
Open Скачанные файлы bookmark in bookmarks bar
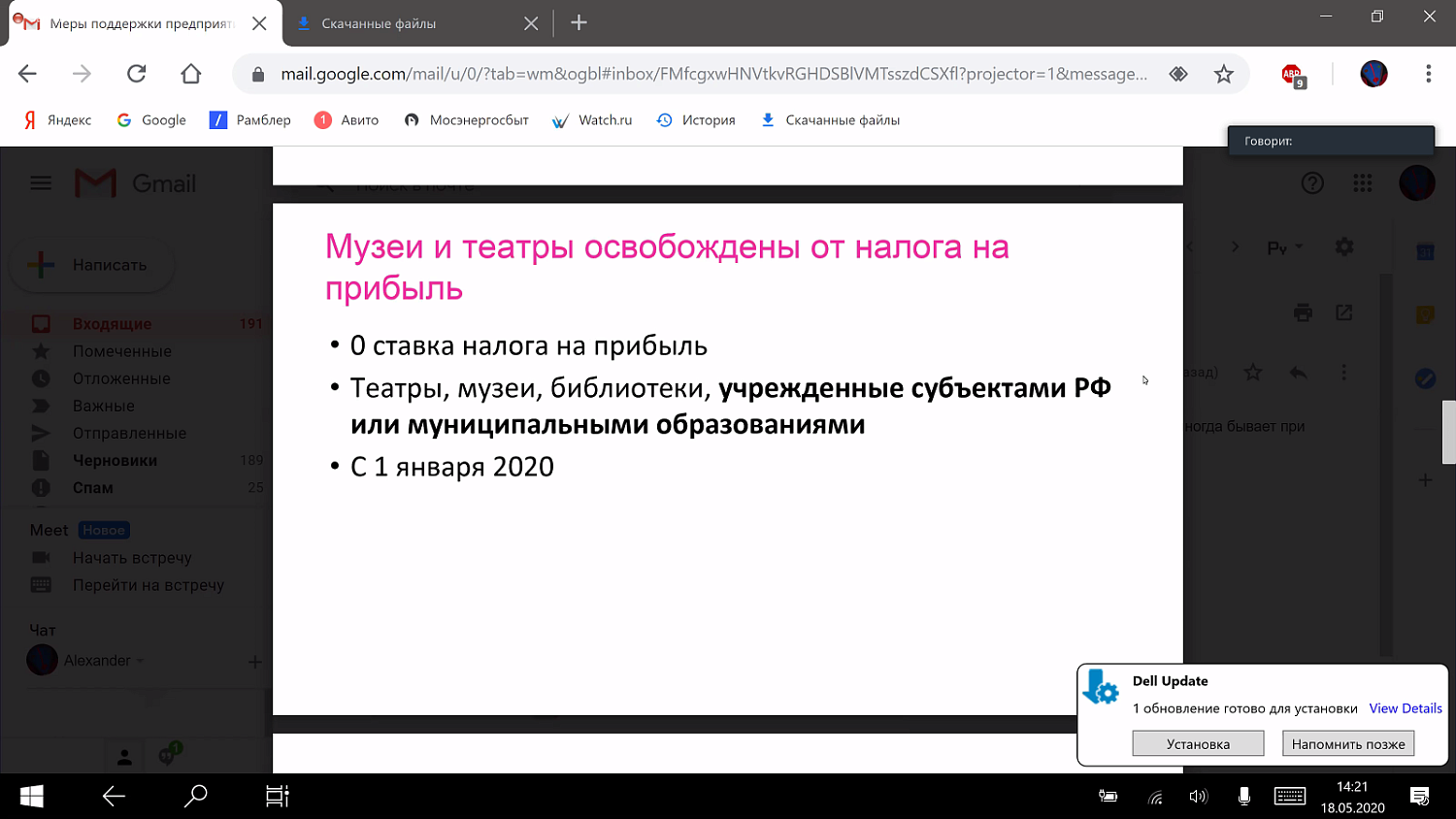coord(830,120)
